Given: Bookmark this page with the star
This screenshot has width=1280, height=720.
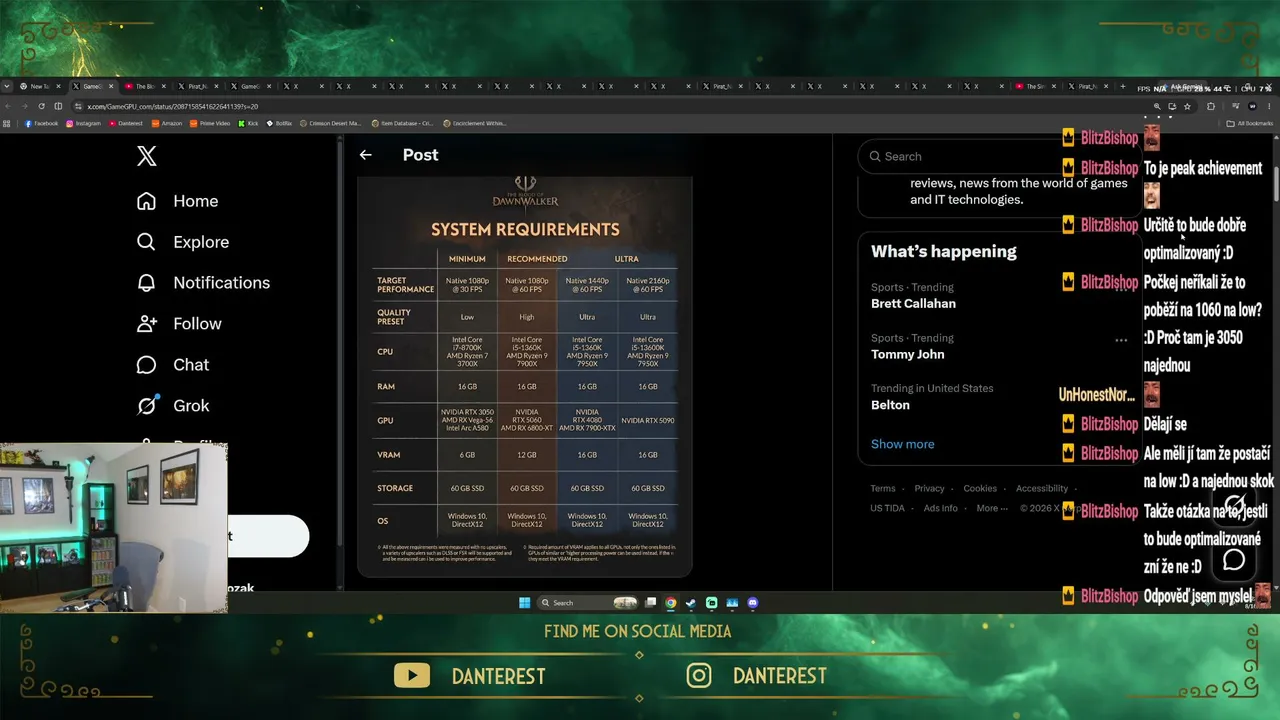Looking at the screenshot, I should click(1187, 106).
